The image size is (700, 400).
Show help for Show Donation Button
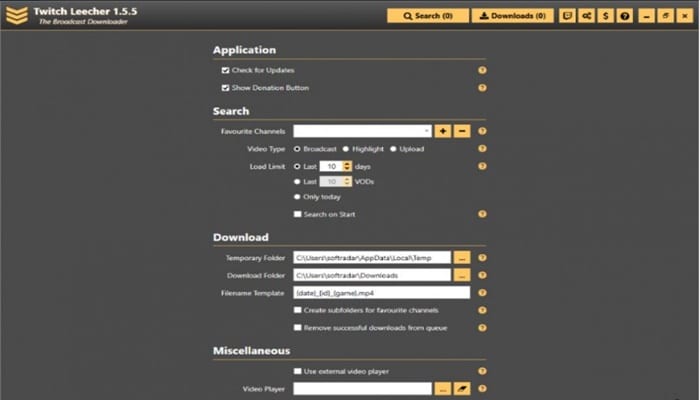[482, 88]
